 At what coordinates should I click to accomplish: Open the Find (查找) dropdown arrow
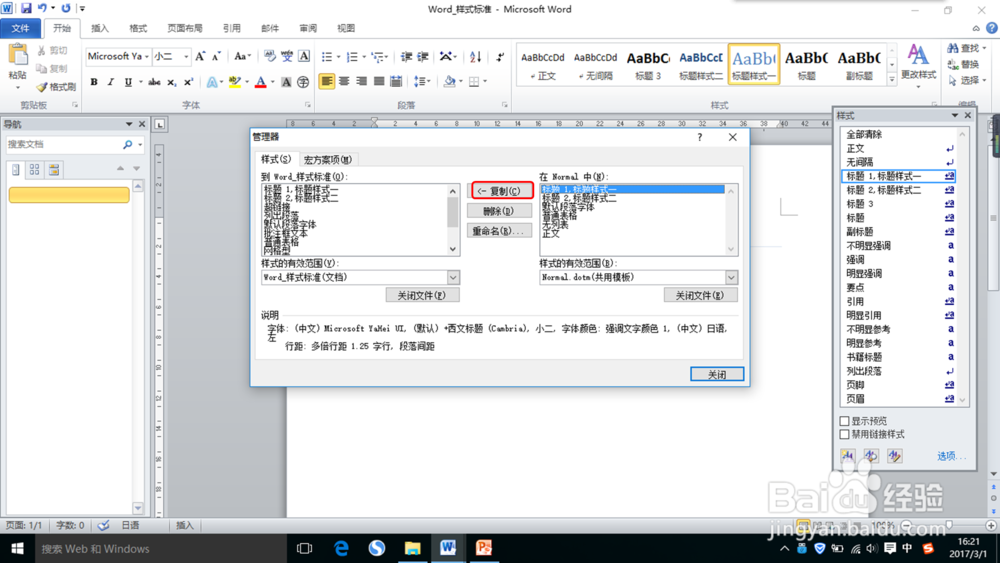[x=984, y=48]
